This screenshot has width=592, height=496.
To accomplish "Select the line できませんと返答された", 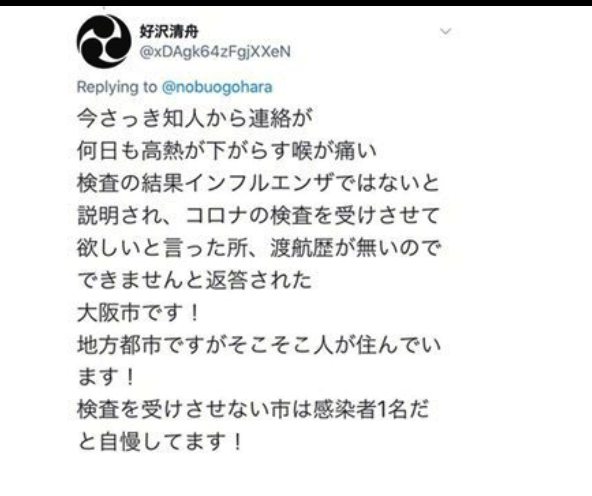I will (x=194, y=280).
